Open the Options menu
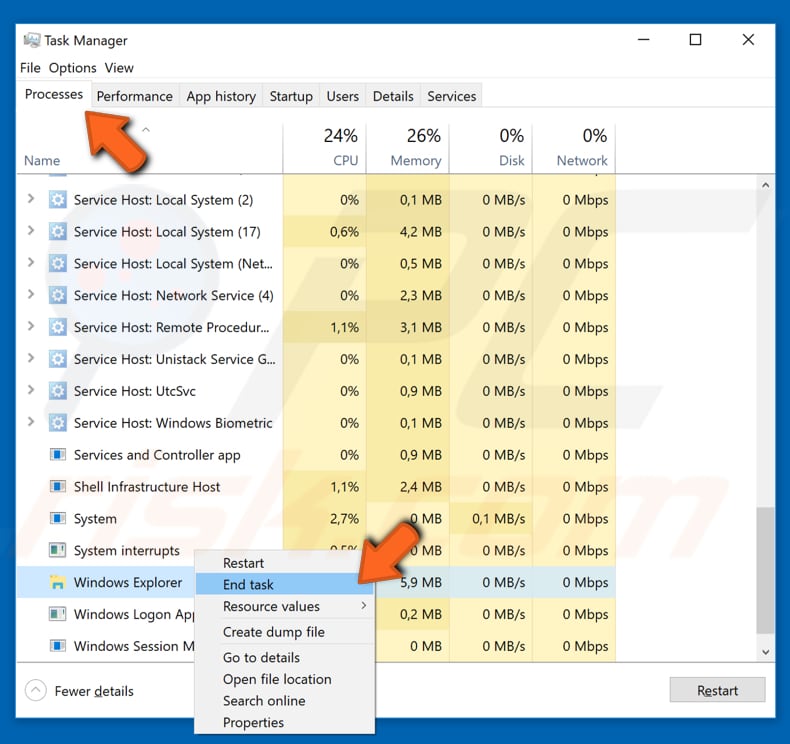The image size is (790, 744). coord(73,67)
